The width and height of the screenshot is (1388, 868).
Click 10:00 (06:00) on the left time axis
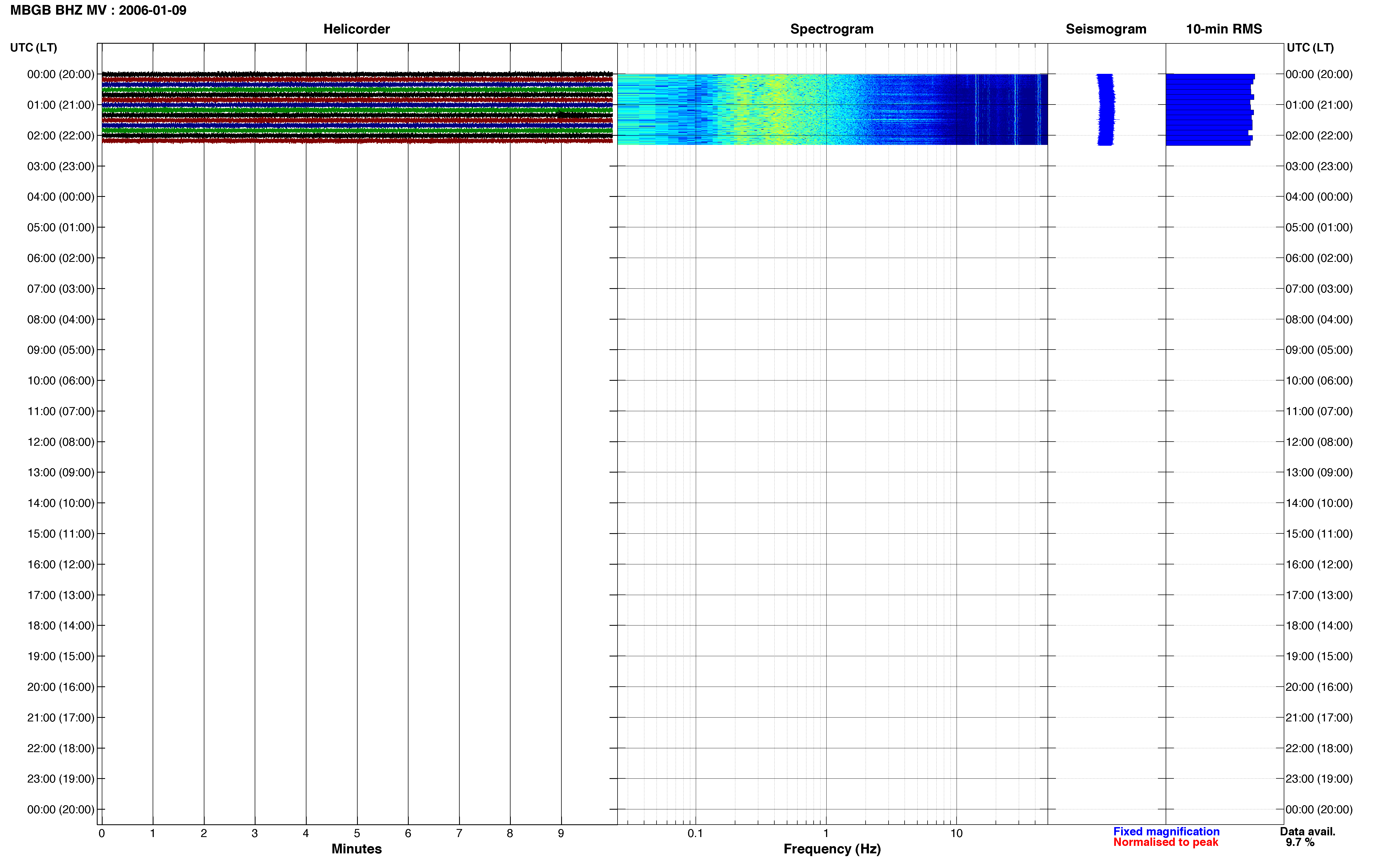coord(61,380)
